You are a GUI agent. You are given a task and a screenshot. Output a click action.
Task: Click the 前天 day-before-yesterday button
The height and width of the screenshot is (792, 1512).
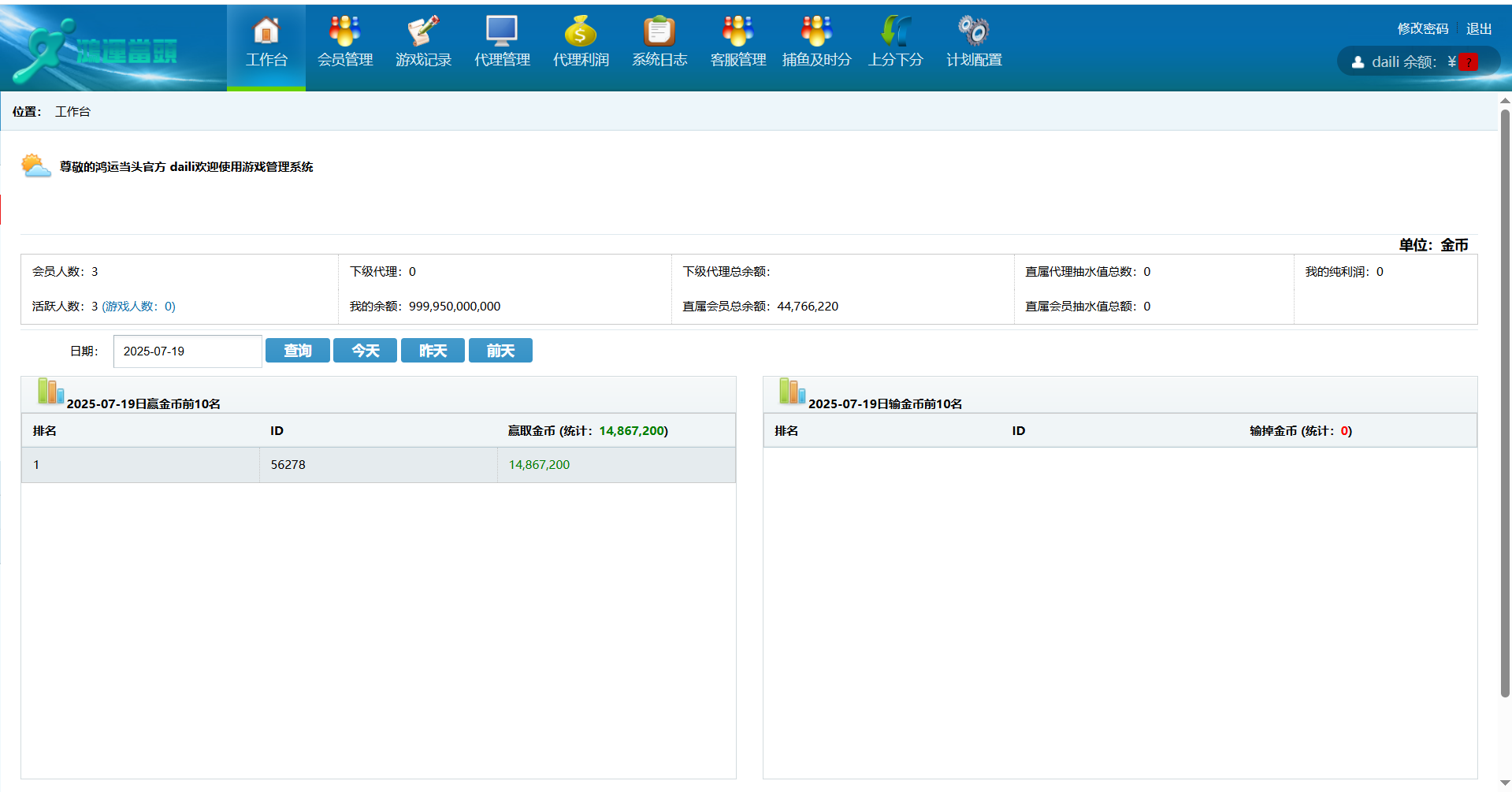(x=500, y=351)
